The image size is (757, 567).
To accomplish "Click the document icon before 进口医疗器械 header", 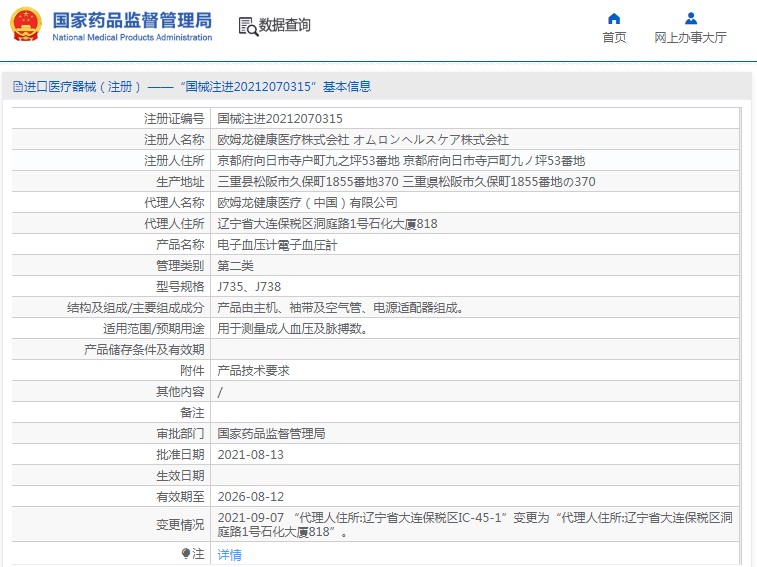I will 17,87.
